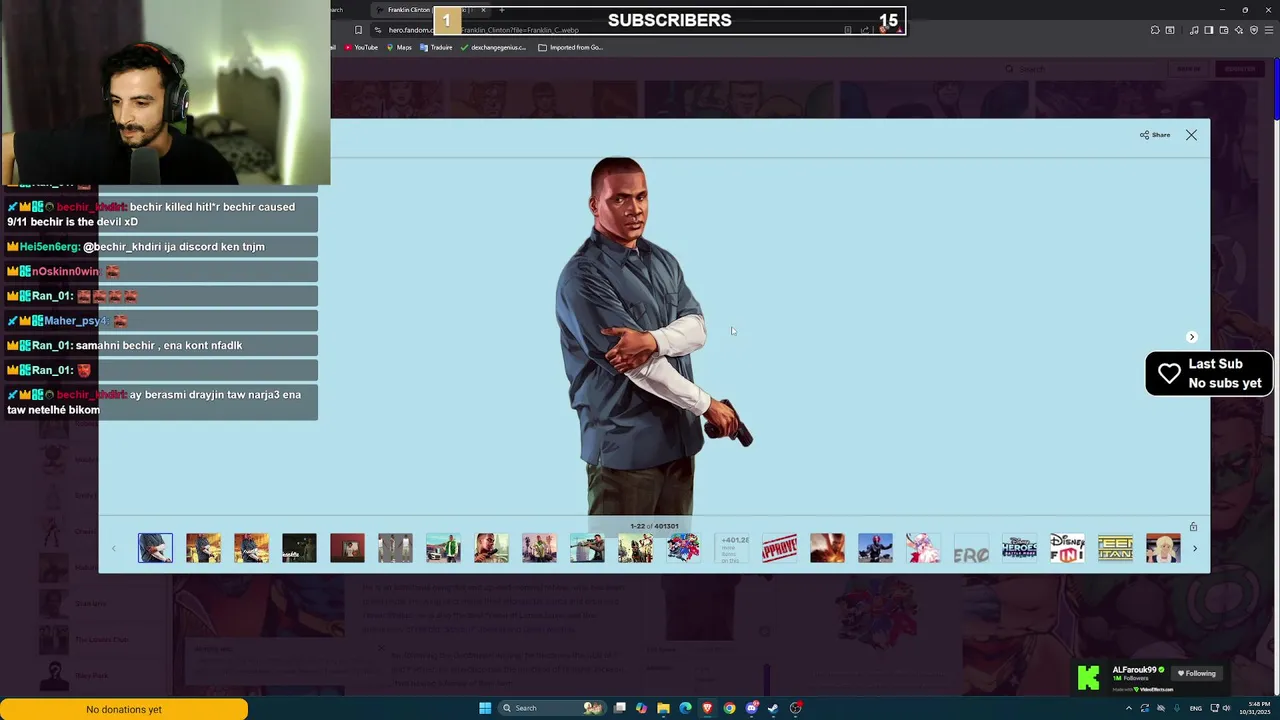Click the ENG language indicator
The image size is (1280, 720).
[x=1196, y=708]
